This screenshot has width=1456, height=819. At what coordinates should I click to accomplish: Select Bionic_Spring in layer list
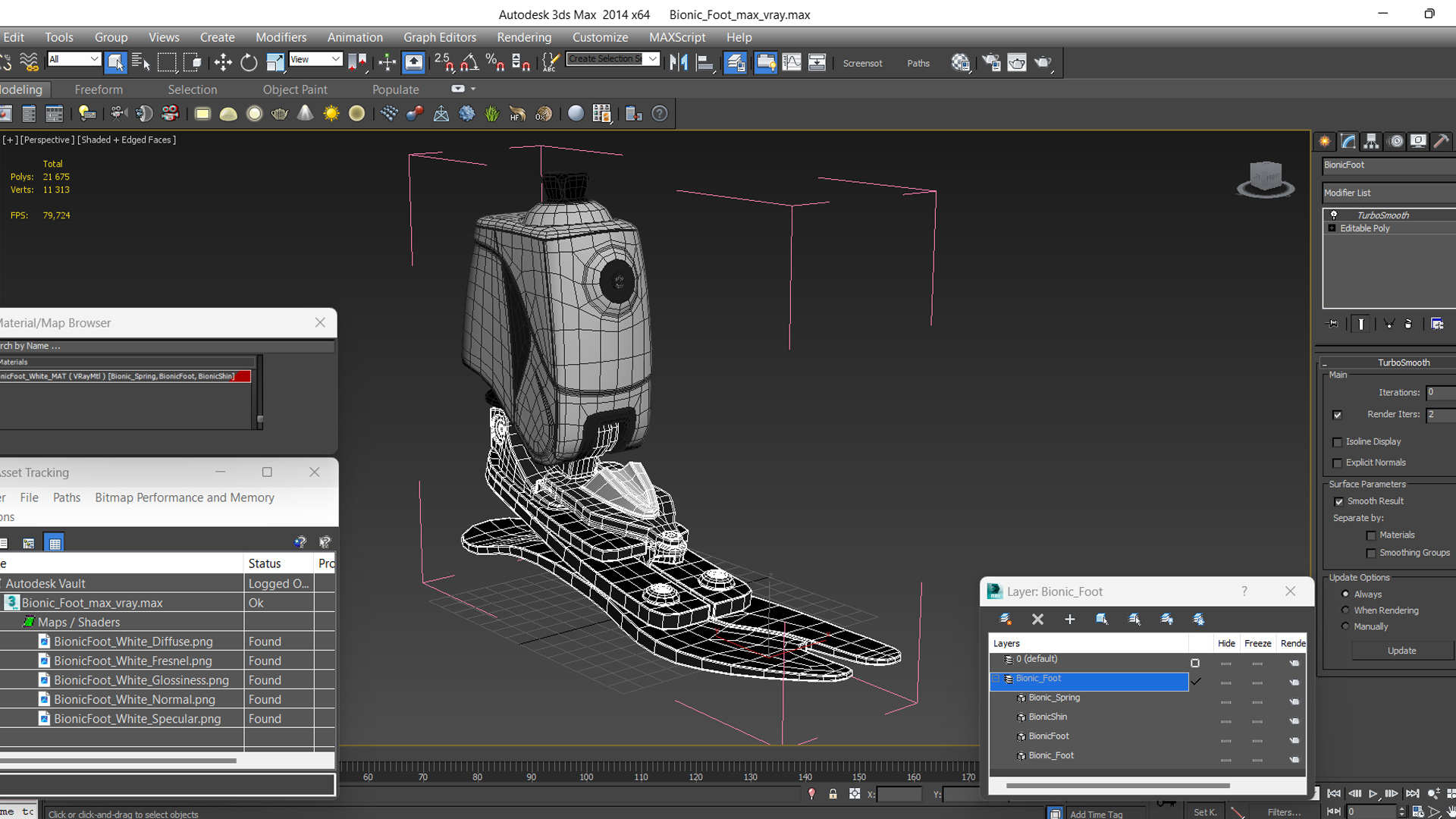pyautogui.click(x=1054, y=698)
